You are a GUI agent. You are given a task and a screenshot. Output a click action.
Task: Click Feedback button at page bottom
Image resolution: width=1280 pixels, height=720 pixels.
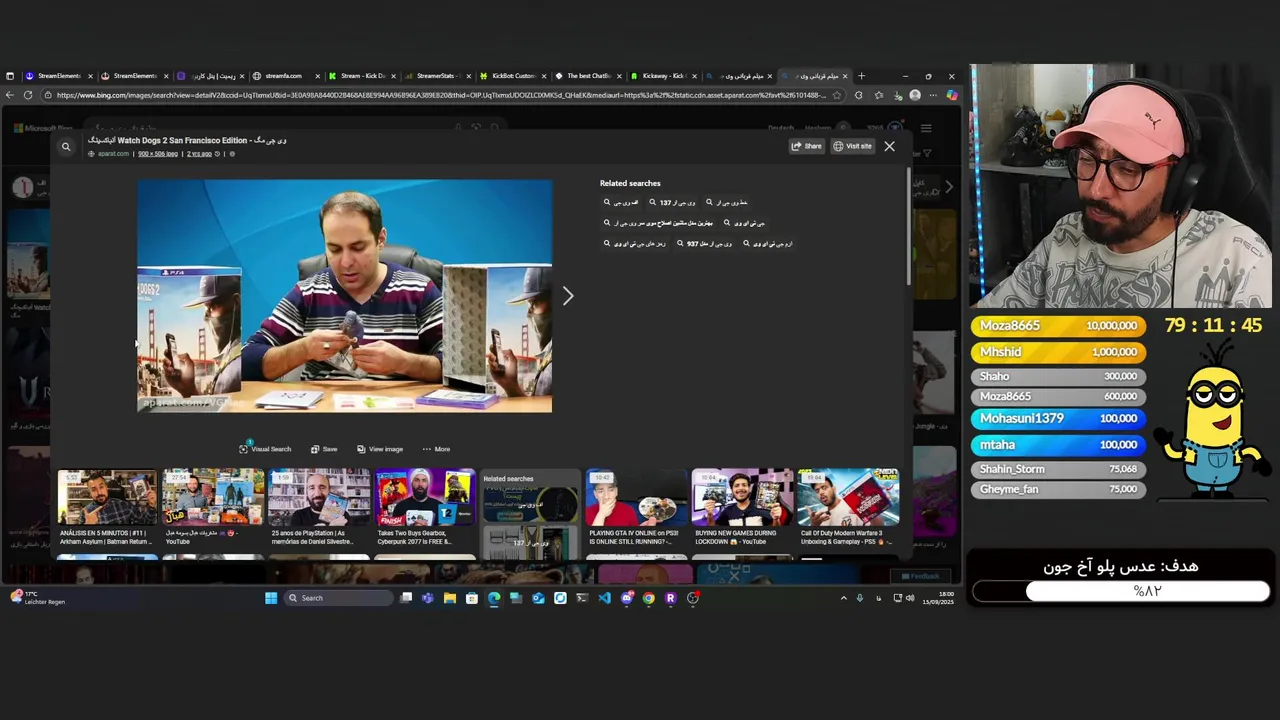click(920, 576)
